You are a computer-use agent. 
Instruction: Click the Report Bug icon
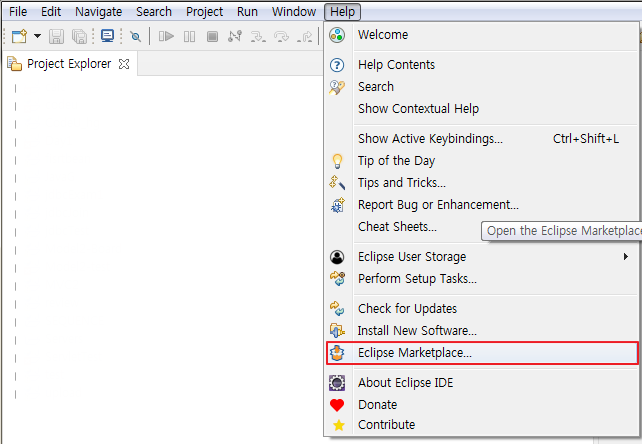[337, 205]
